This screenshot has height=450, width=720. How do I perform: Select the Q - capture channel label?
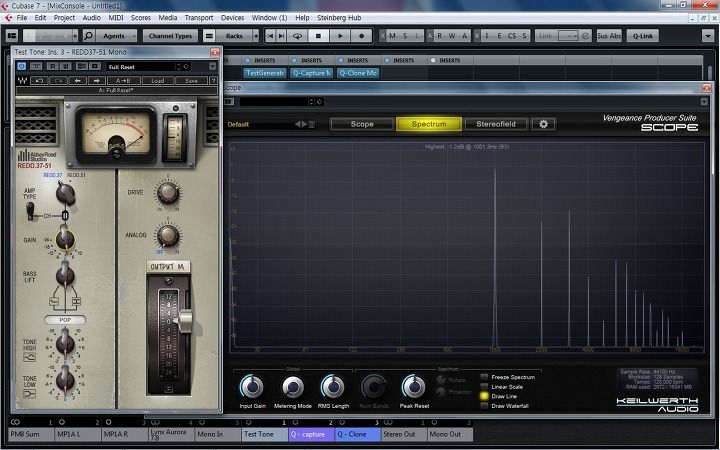coord(311,434)
